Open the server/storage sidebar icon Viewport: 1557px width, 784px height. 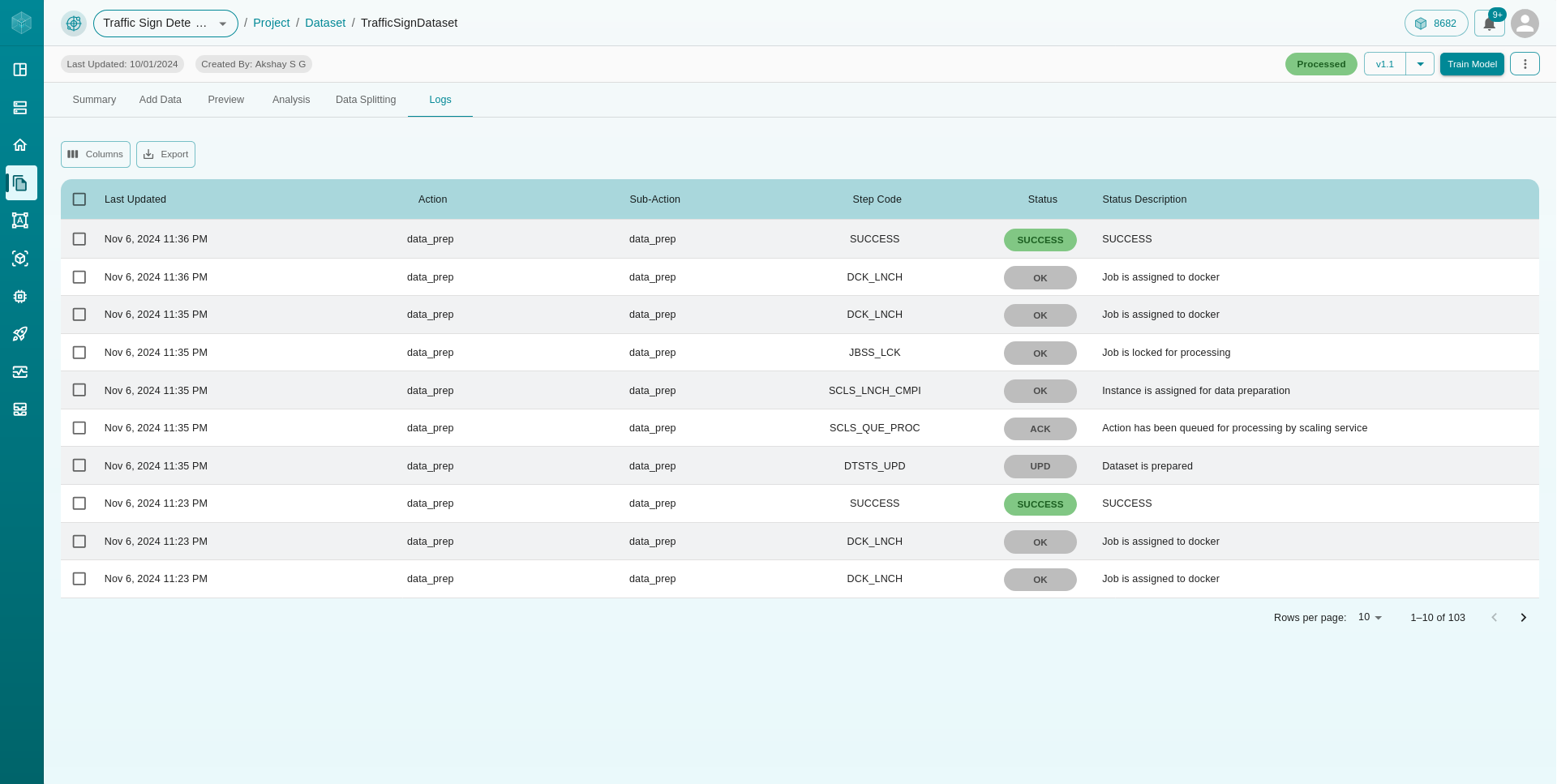[x=20, y=107]
